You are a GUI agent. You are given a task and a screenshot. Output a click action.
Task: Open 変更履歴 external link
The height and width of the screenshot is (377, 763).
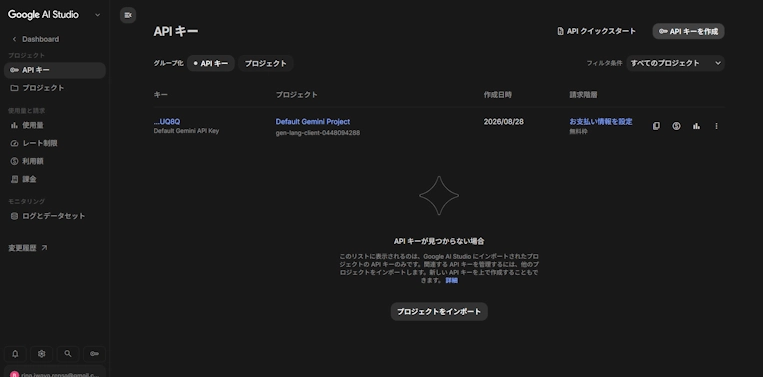click(28, 248)
